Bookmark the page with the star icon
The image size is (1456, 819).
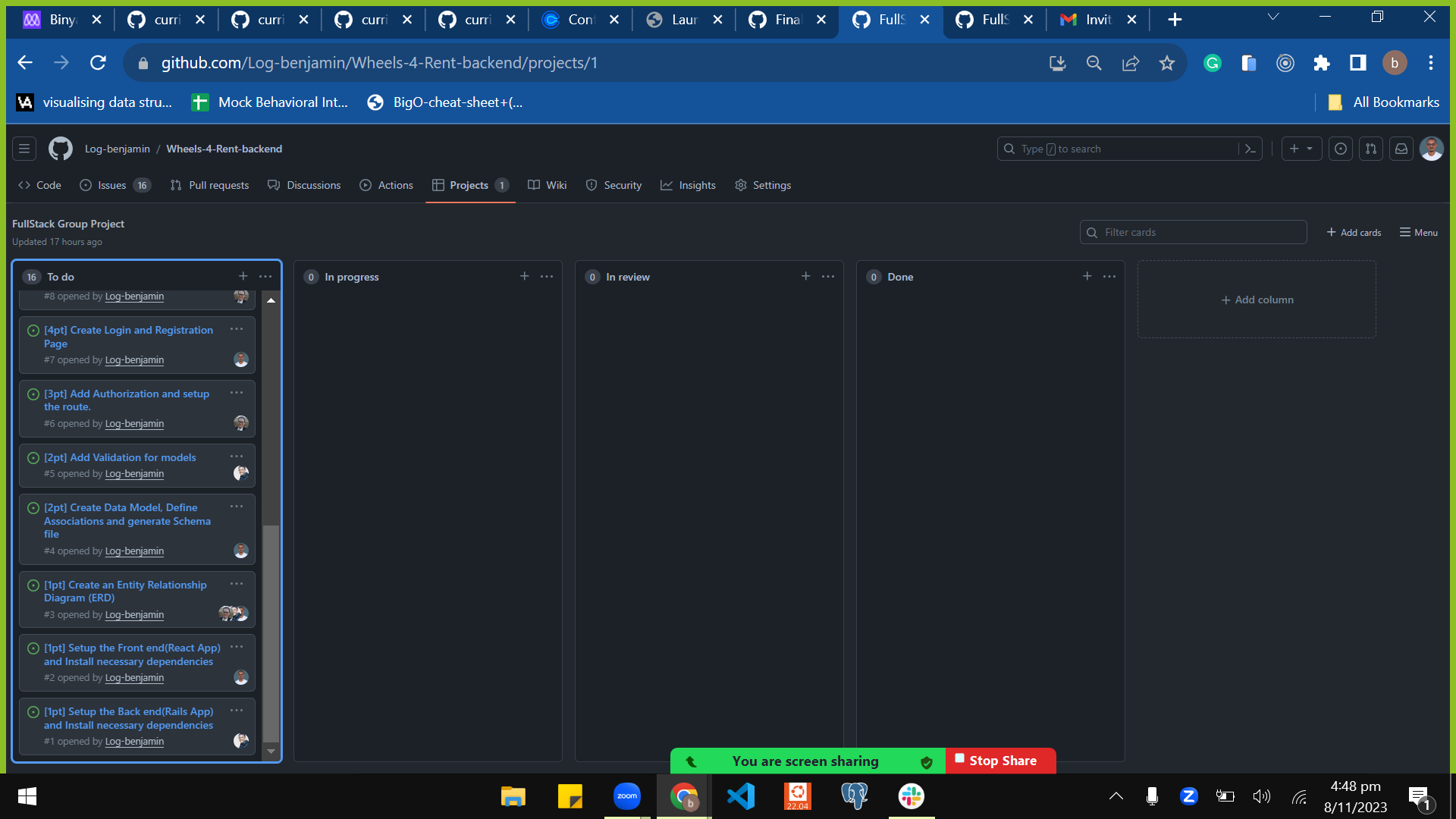point(1167,63)
